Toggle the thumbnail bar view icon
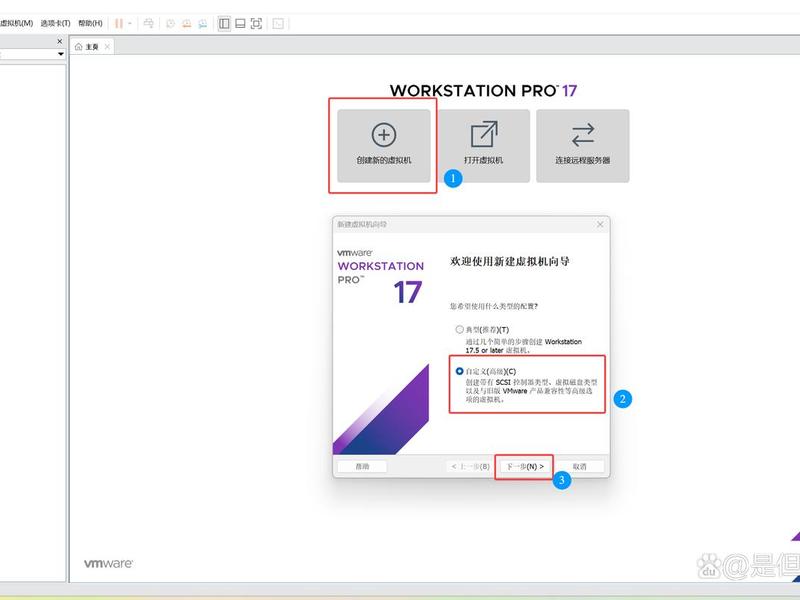This screenshot has width=800, height=600. (x=240, y=23)
